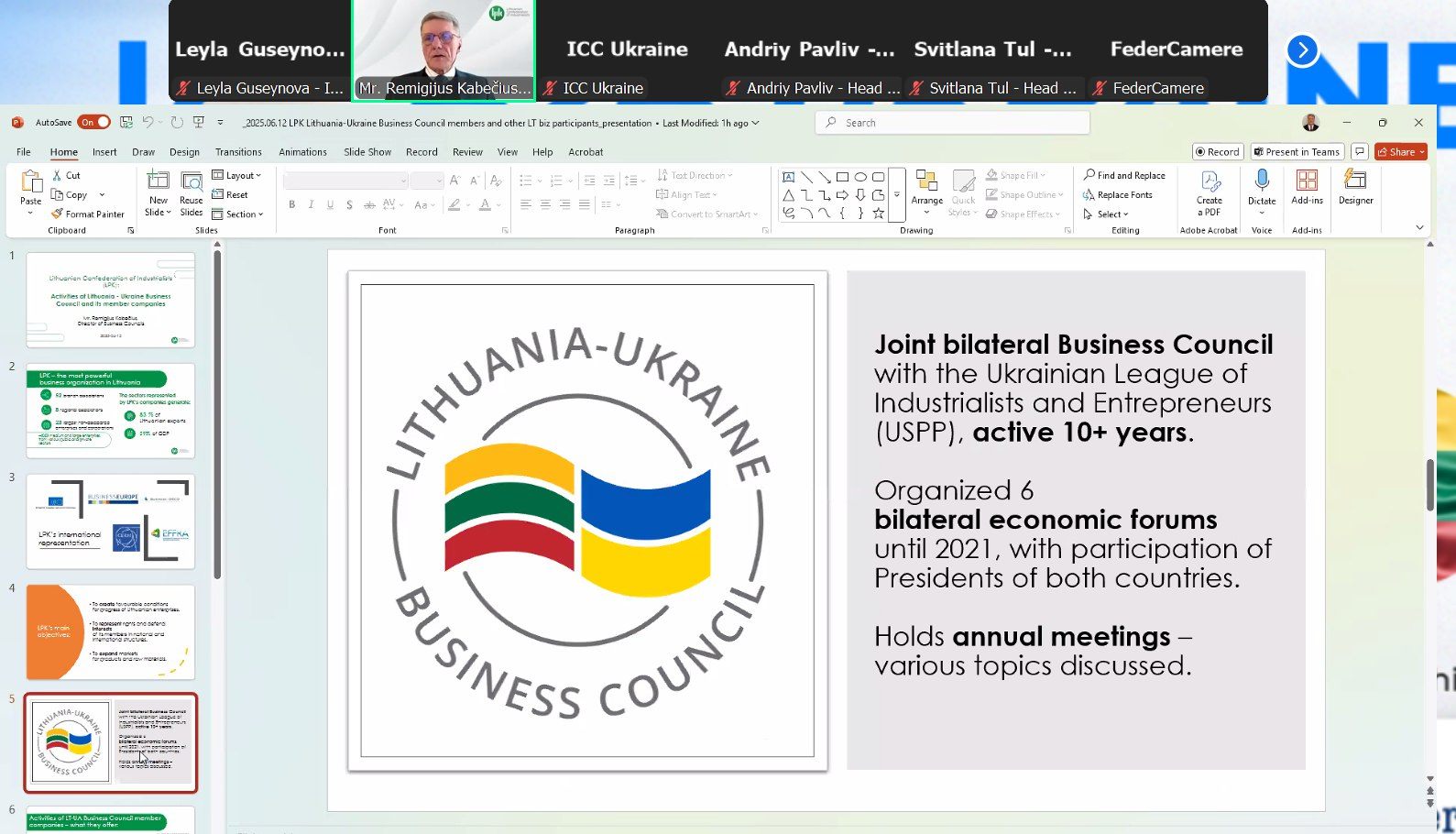
Task: Add a New Slide
Action: pyautogui.click(x=159, y=193)
